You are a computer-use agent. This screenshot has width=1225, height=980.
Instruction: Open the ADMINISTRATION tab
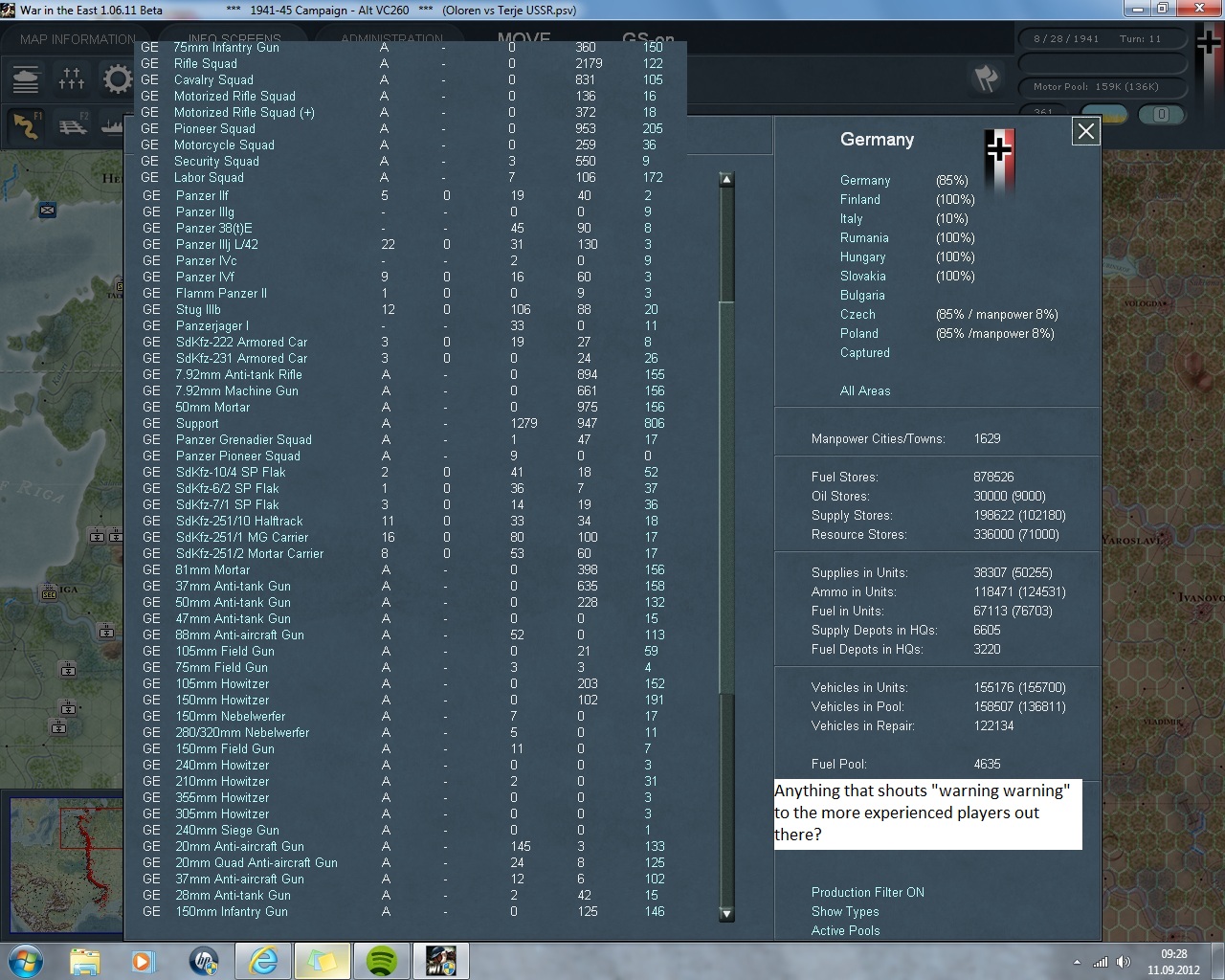coord(391,39)
